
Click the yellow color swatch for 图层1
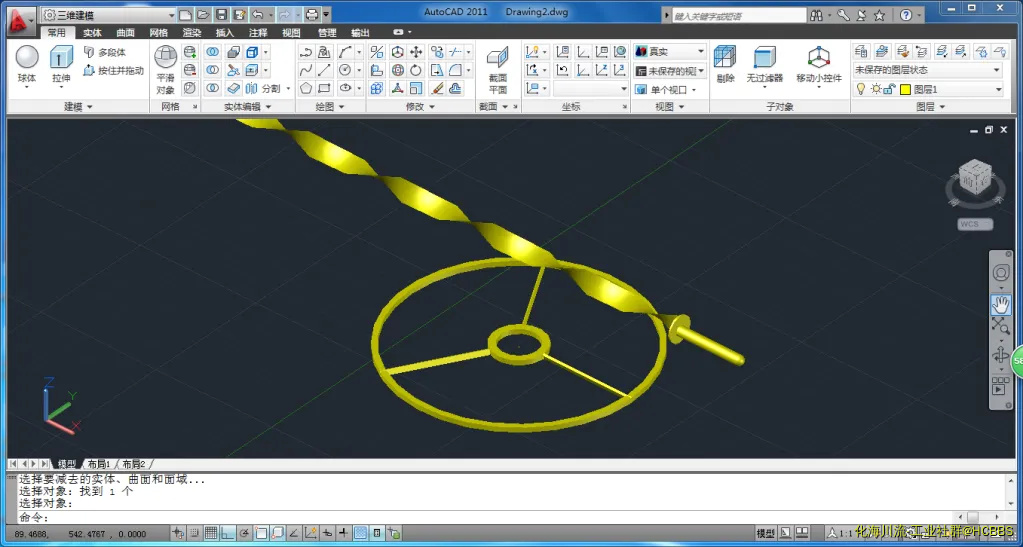click(x=905, y=89)
